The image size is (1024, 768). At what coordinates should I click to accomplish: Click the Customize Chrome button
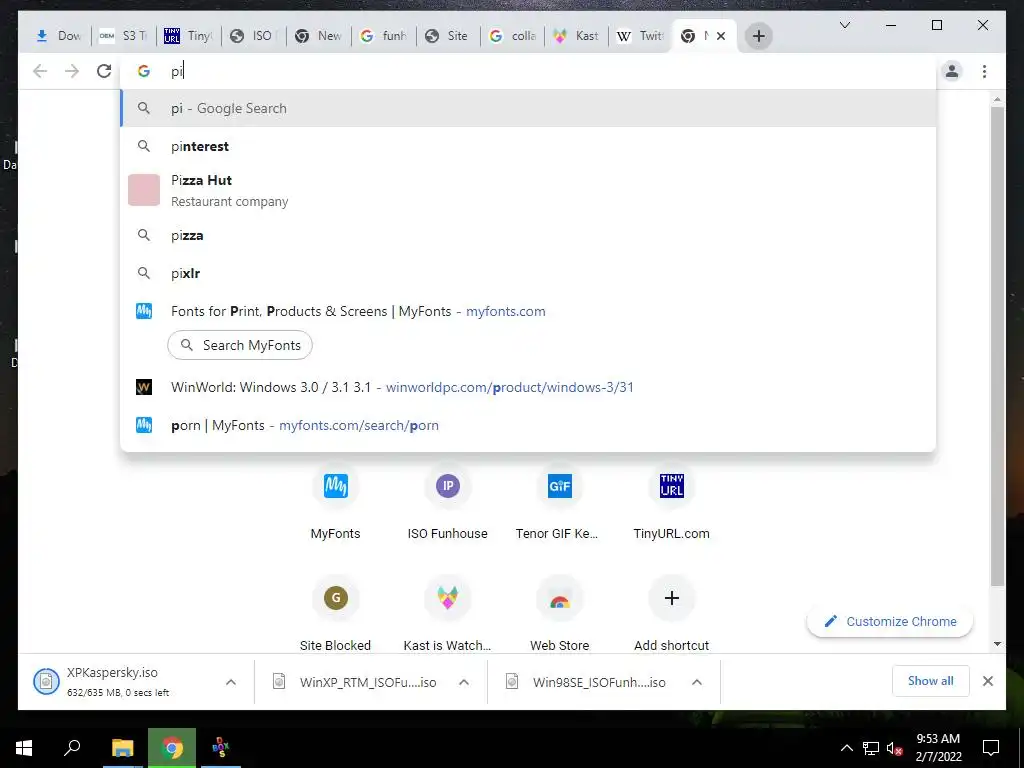[x=889, y=622]
